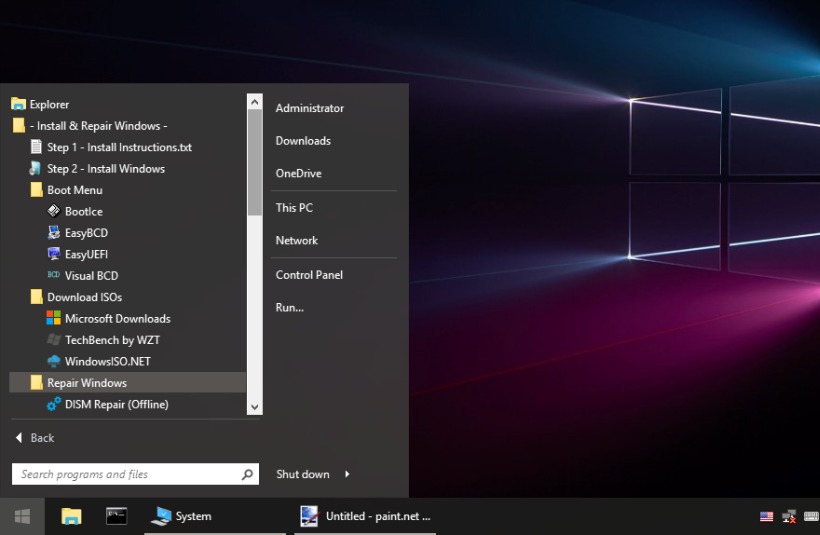Open the Explorer entry icon
This screenshot has height=535, width=820.
(18, 104)
